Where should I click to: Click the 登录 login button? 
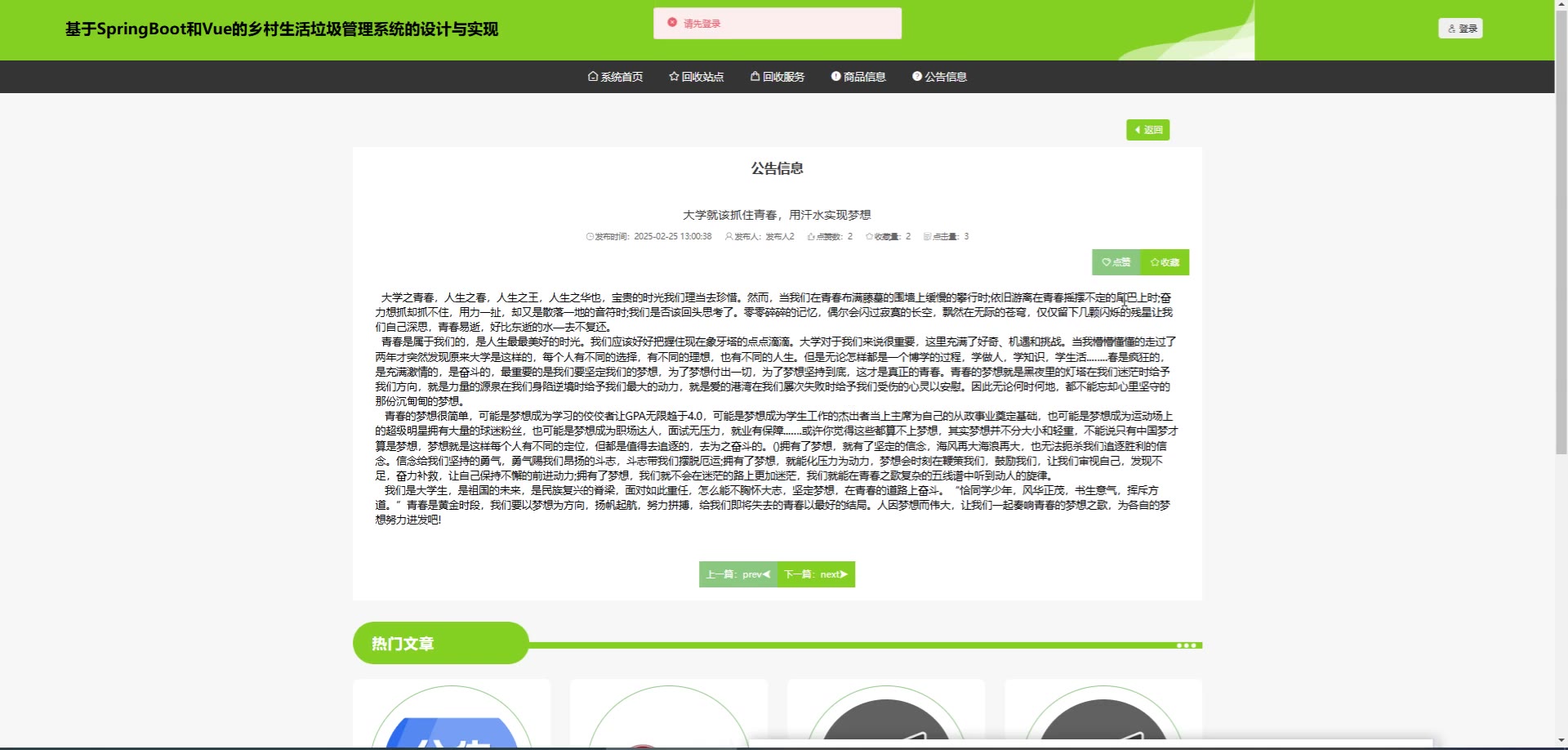[x=1460, y=29]
